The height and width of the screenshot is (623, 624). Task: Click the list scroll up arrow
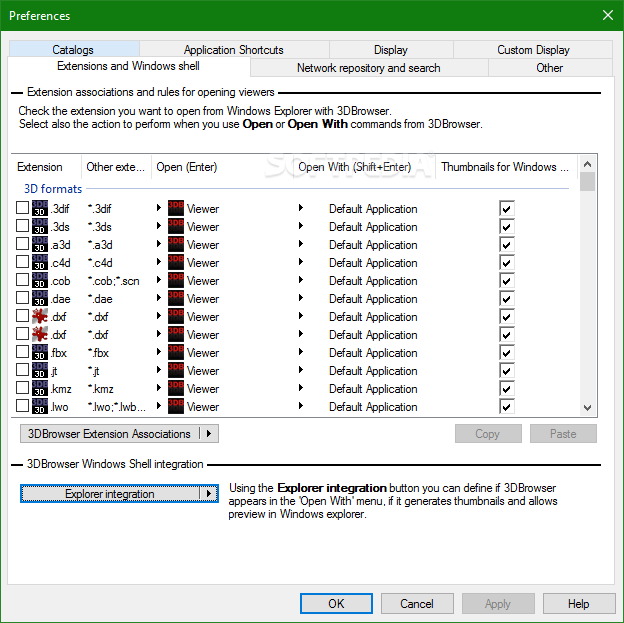tap(587, 164)
